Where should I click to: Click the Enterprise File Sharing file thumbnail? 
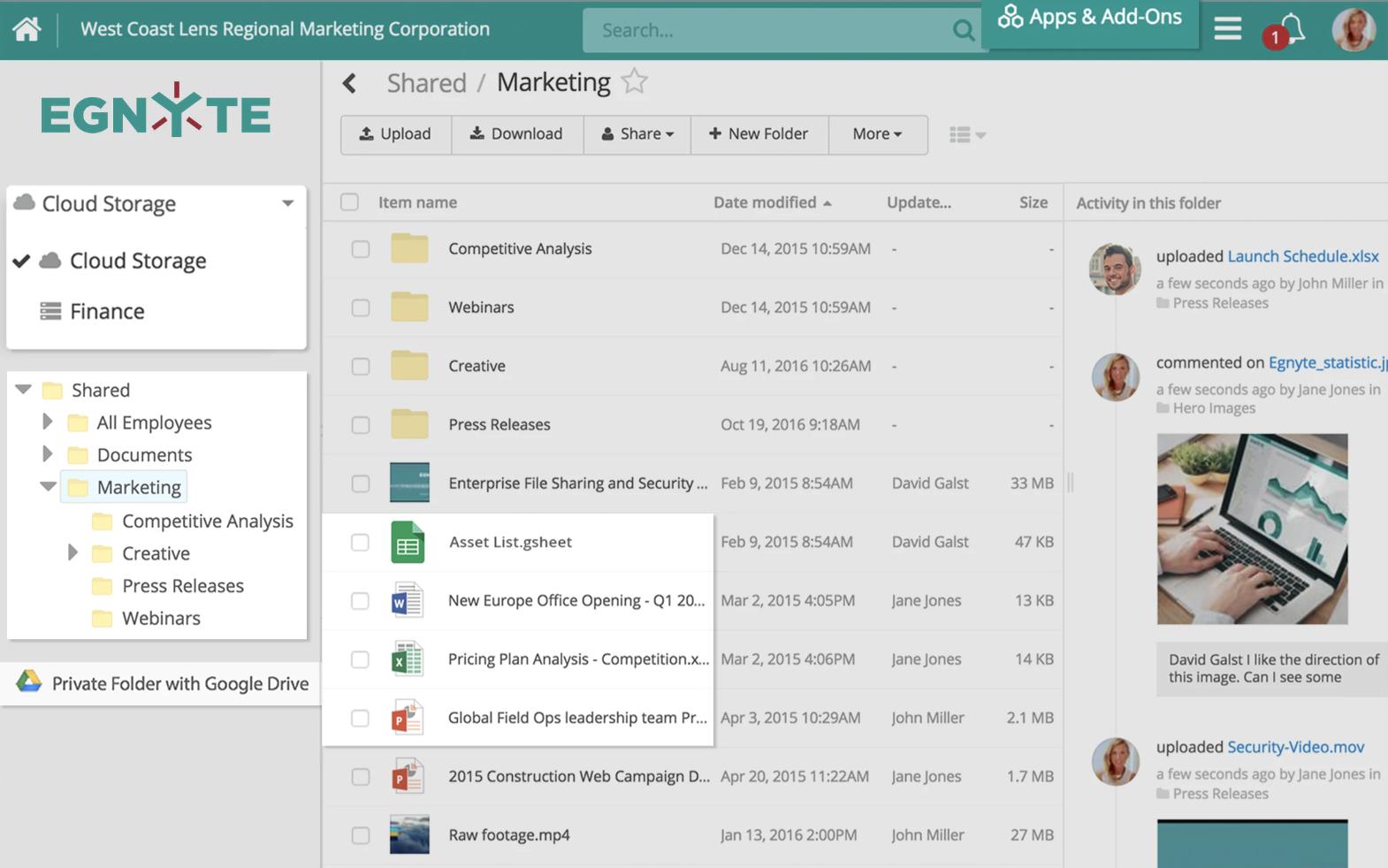click(x=409, y=483)
